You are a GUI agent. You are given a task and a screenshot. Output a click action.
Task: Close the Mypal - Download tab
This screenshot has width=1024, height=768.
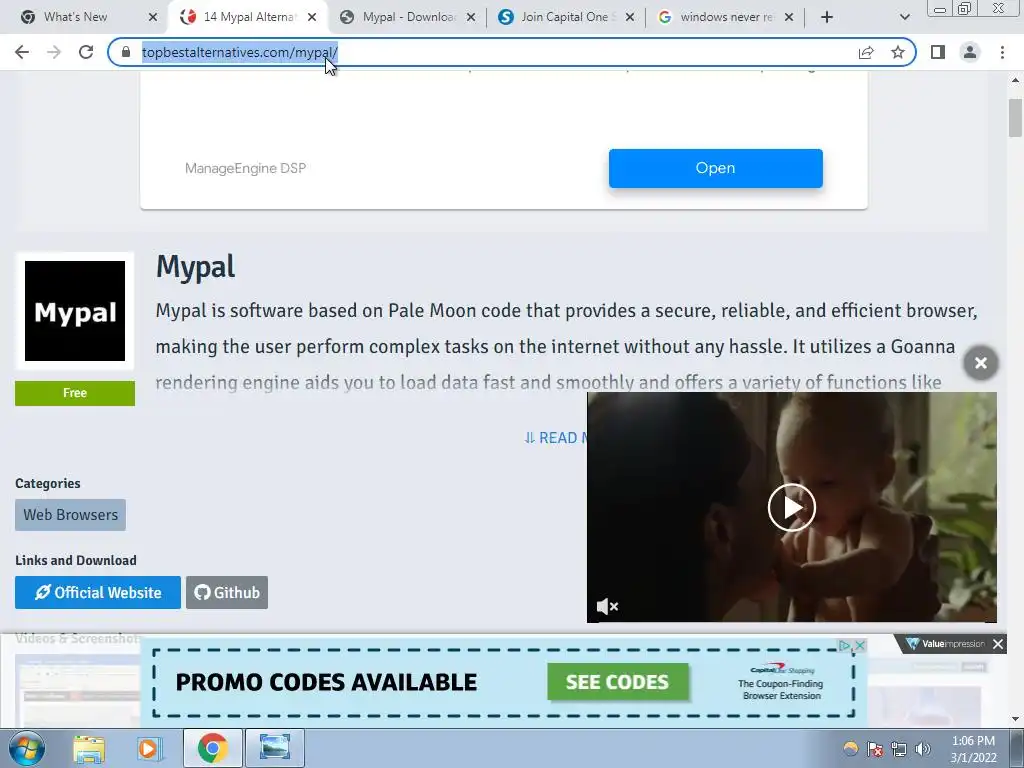point(471,17)
